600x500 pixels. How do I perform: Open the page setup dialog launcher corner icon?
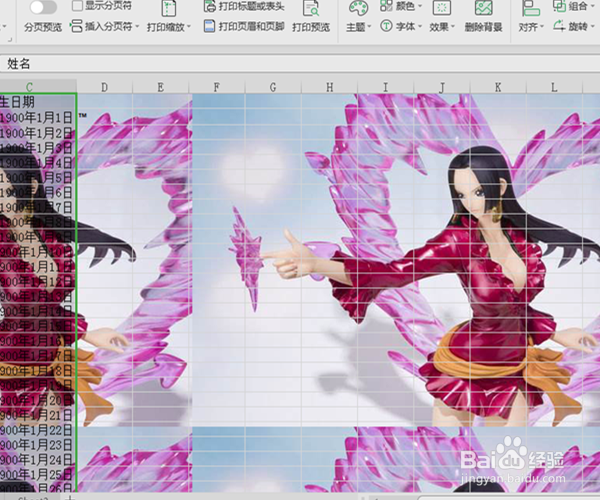tap(10, 39)
